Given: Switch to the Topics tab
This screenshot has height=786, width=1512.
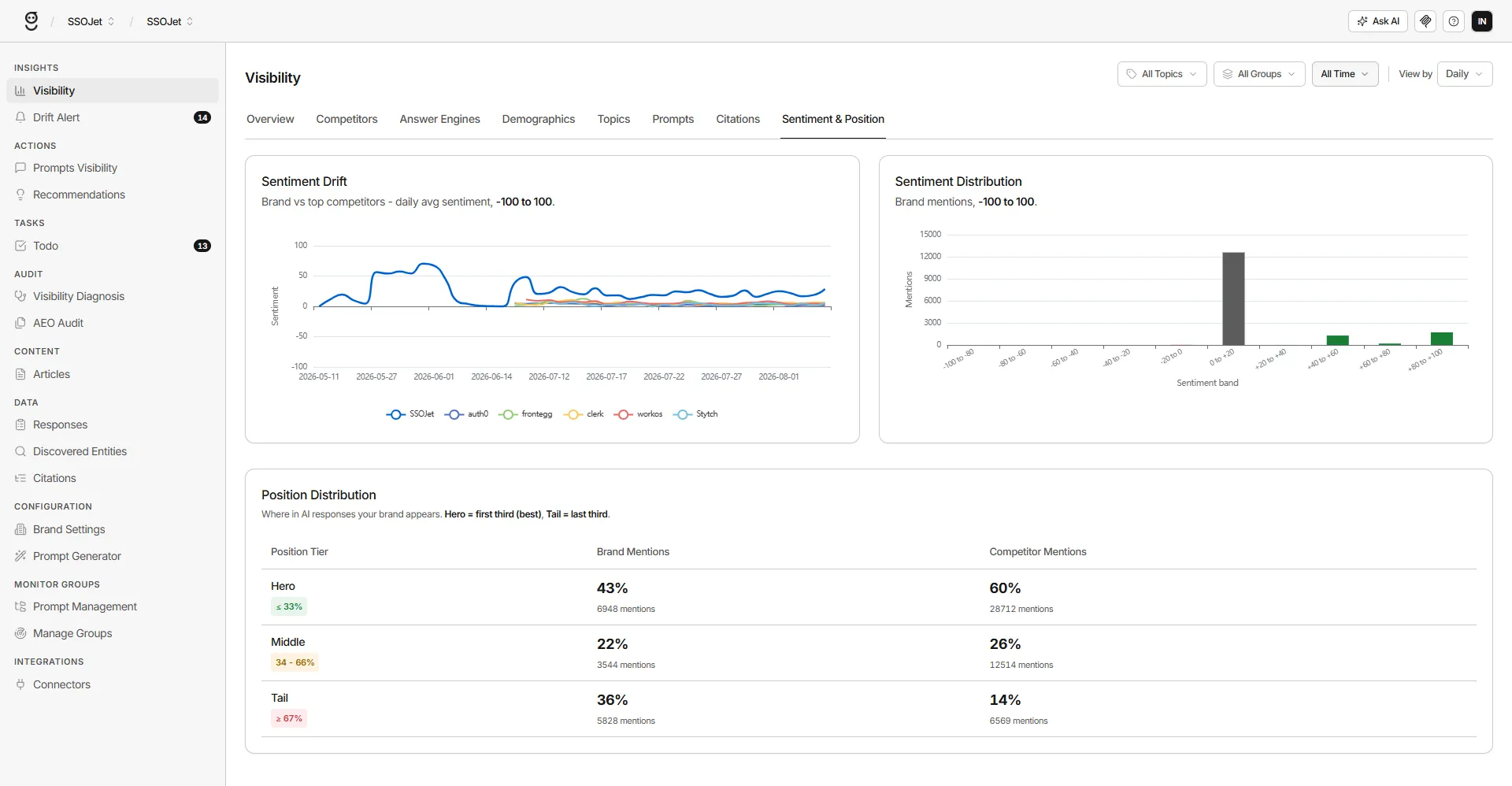Looking at the screenshot, I should (x=613, y=119).
